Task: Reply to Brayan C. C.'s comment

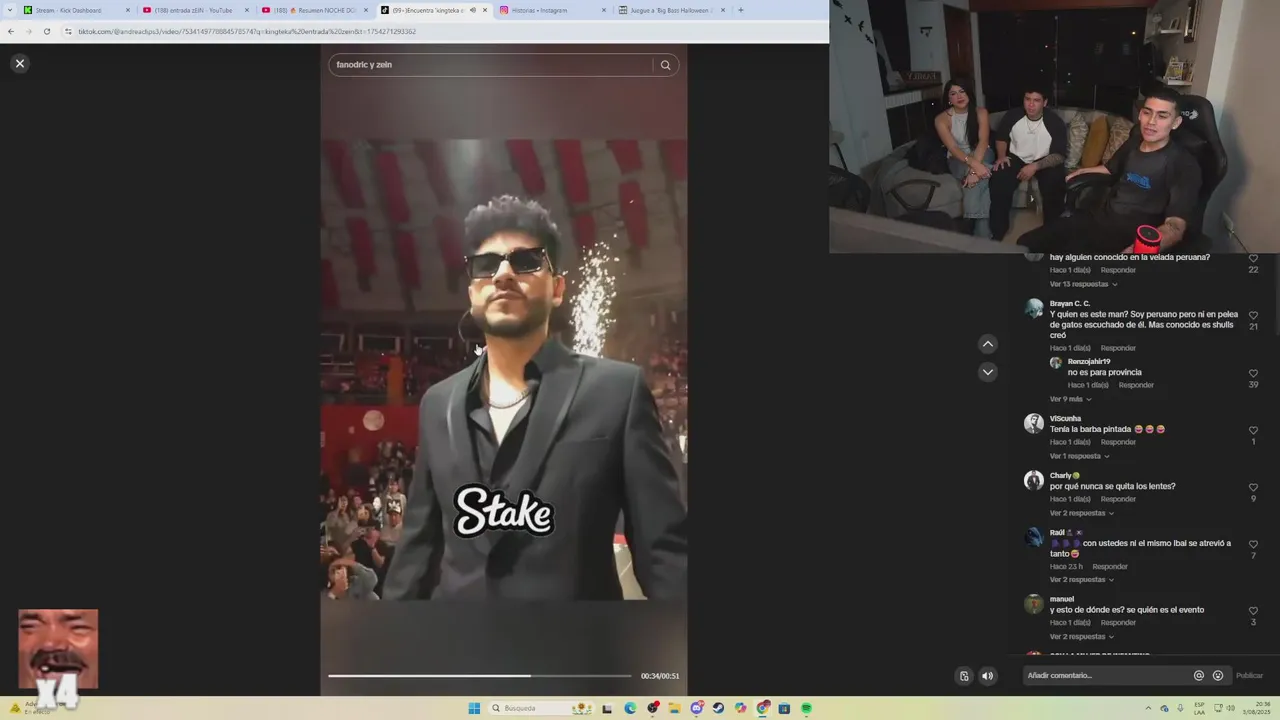Action: coord(1118,348)
